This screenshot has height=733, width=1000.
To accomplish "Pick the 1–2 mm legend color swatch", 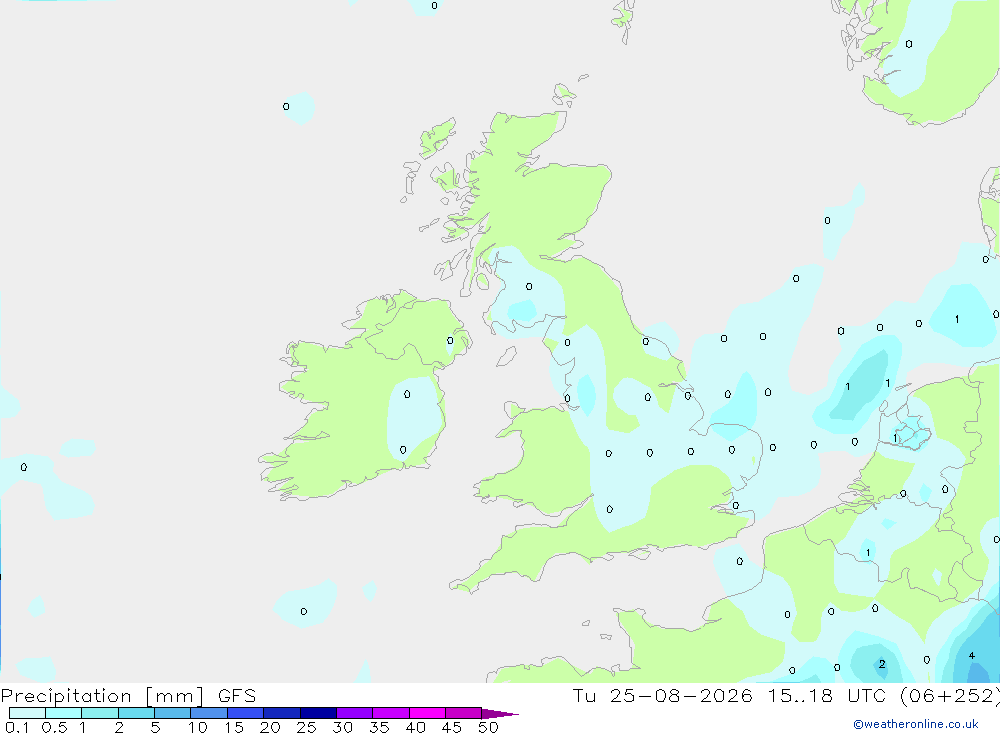I will coord(100,713).
